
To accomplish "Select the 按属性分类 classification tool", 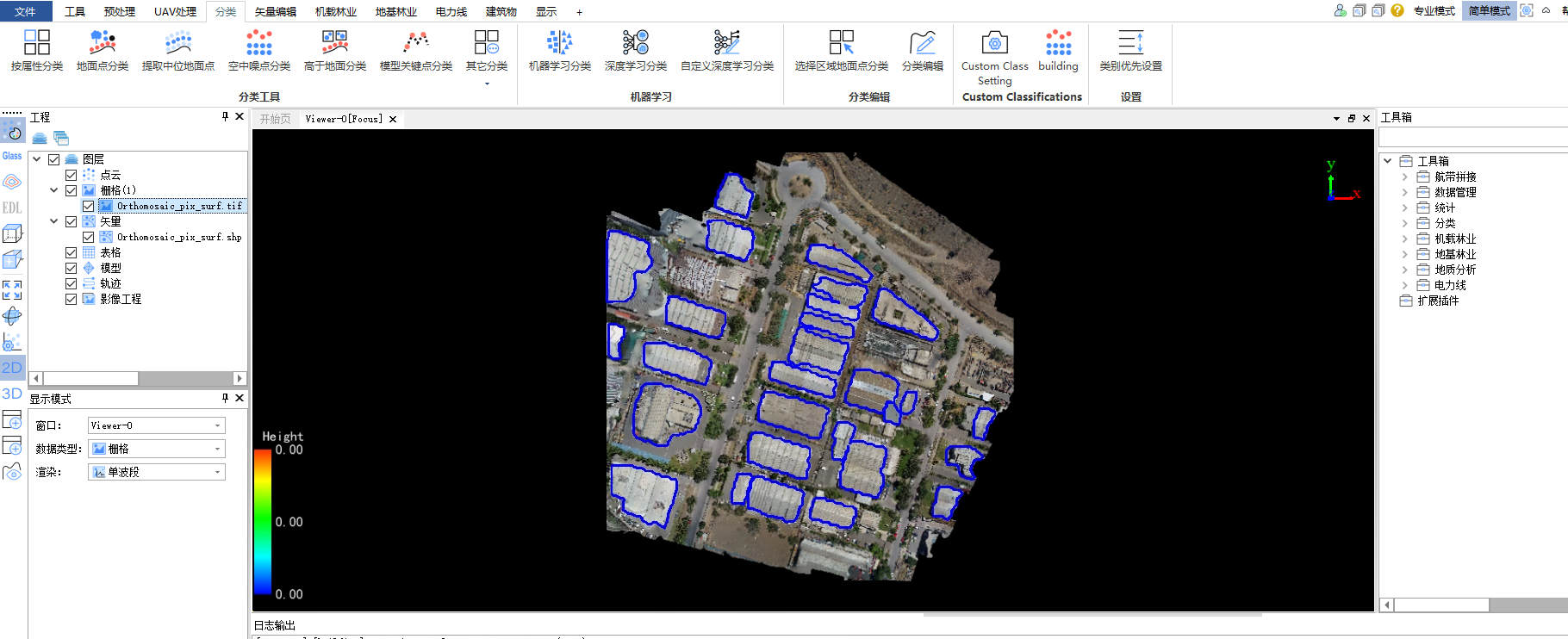I will click(37, 50).
